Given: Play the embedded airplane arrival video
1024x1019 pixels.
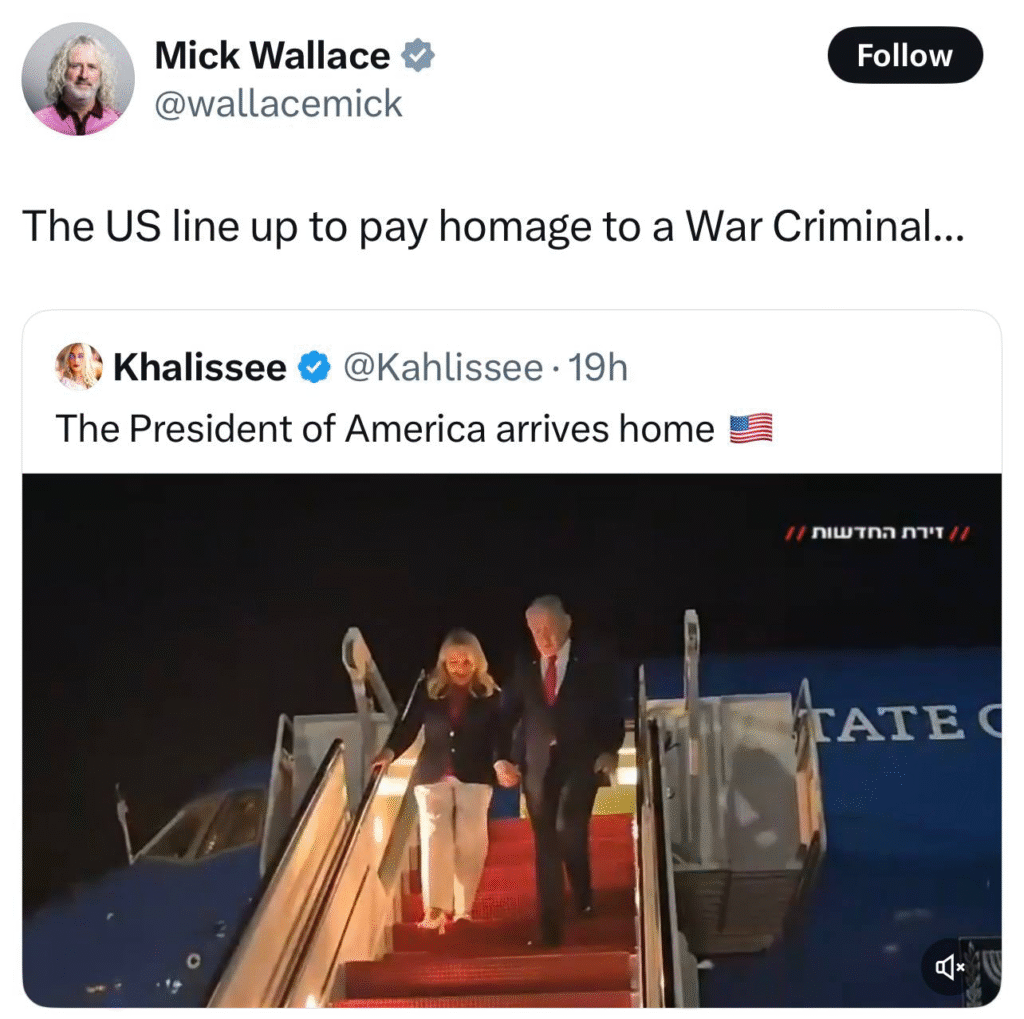Looking at the screenshot, I should point(512,740).
